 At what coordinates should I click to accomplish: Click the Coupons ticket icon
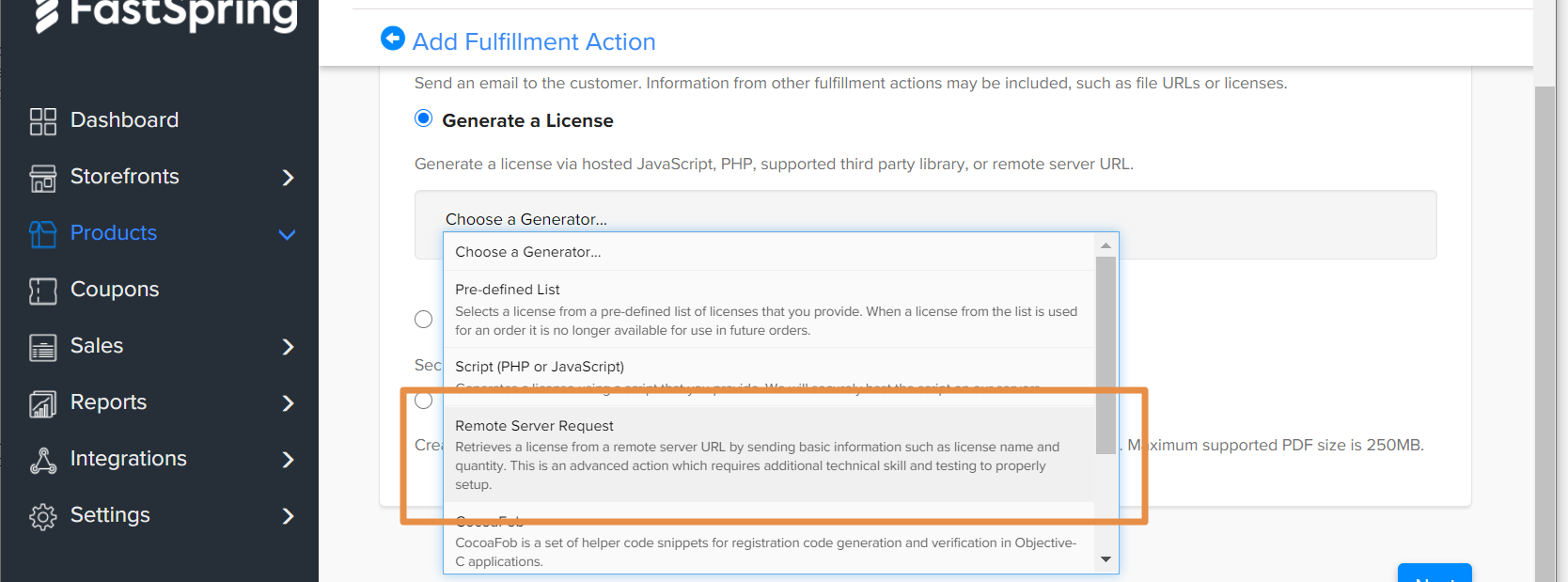[42, 290]
